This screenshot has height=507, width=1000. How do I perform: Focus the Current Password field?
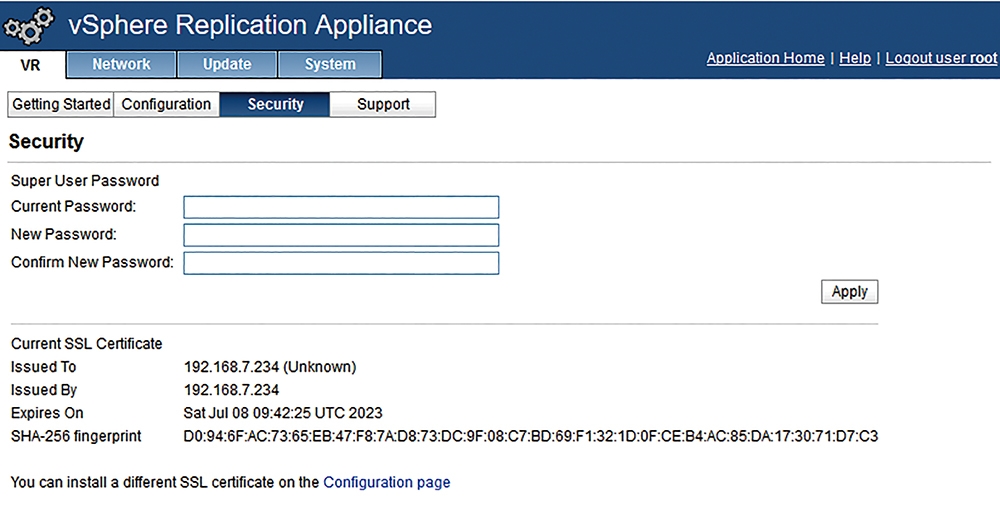click(341, 207)
